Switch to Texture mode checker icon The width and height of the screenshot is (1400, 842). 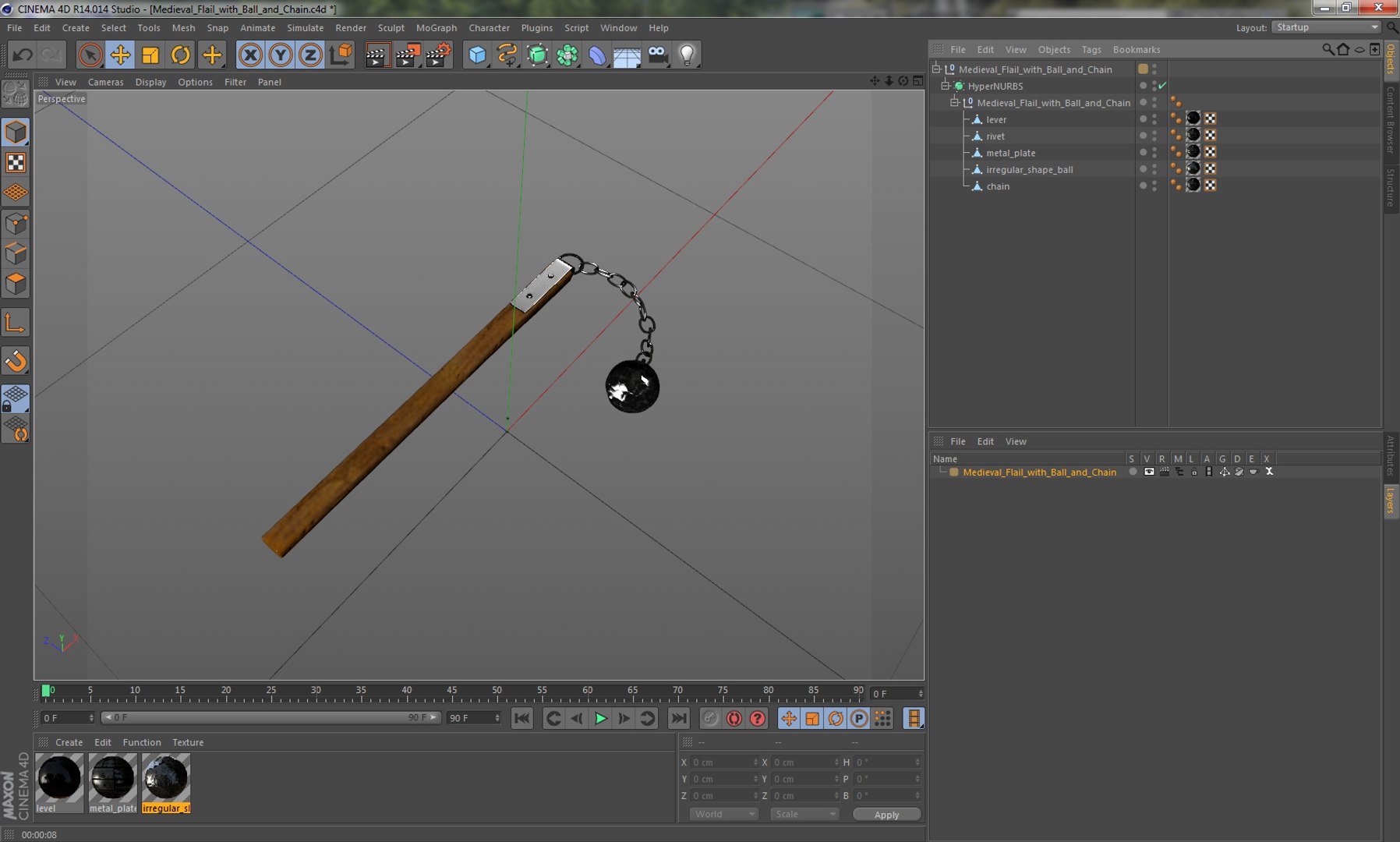[x=16, y=162]
